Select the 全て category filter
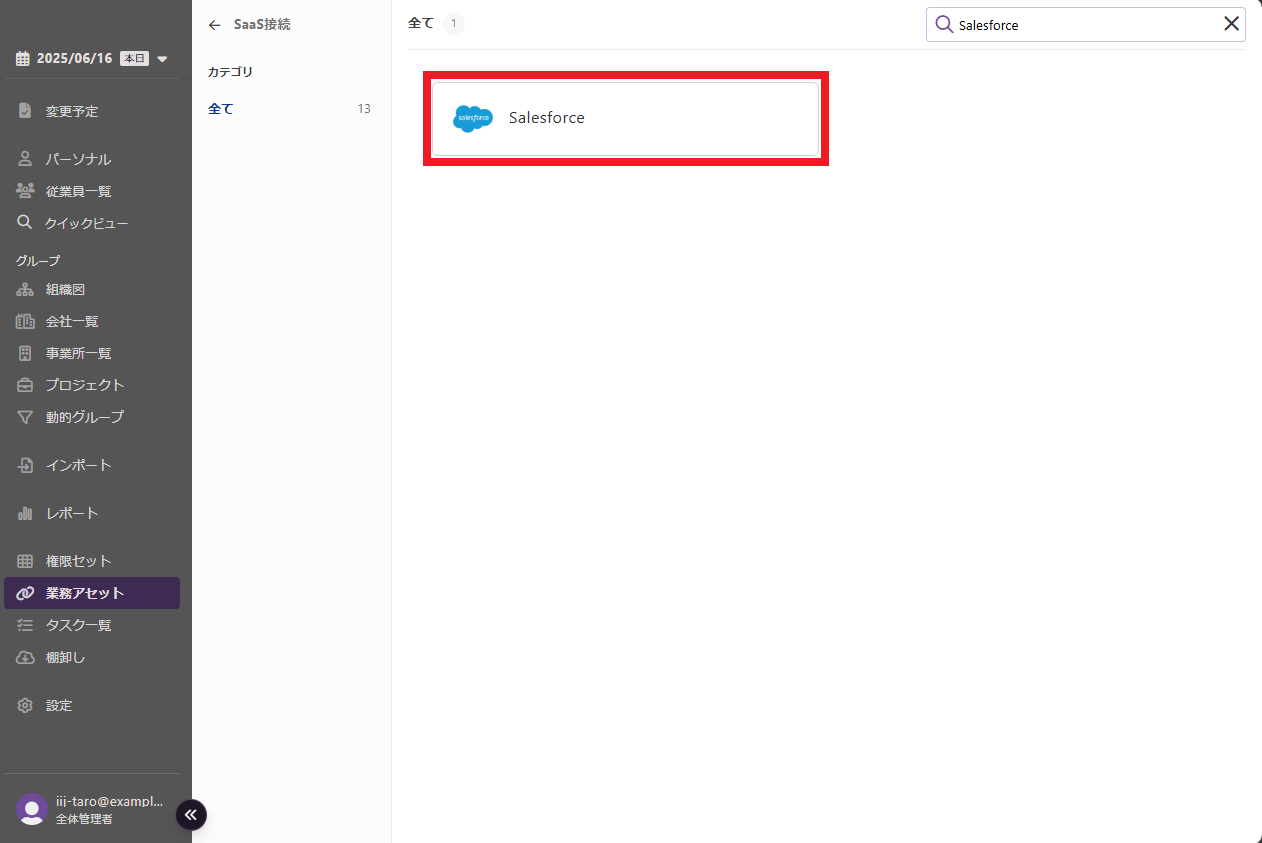The width and height of the screenshot is (1262, 843). click(221, 109)
